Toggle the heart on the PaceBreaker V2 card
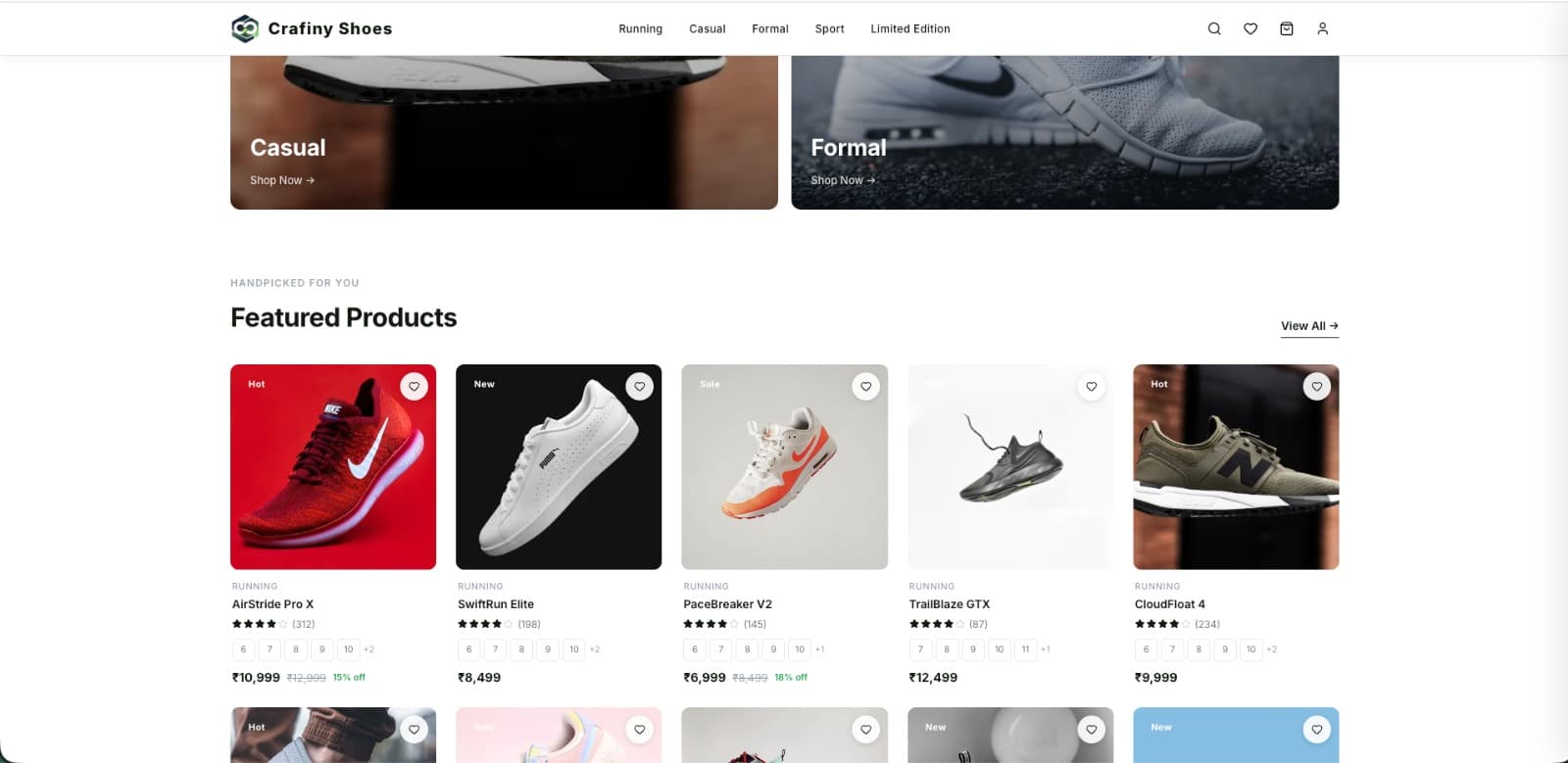The height and width of the screenshot is (763, 1568). click(x=865, y=386)
